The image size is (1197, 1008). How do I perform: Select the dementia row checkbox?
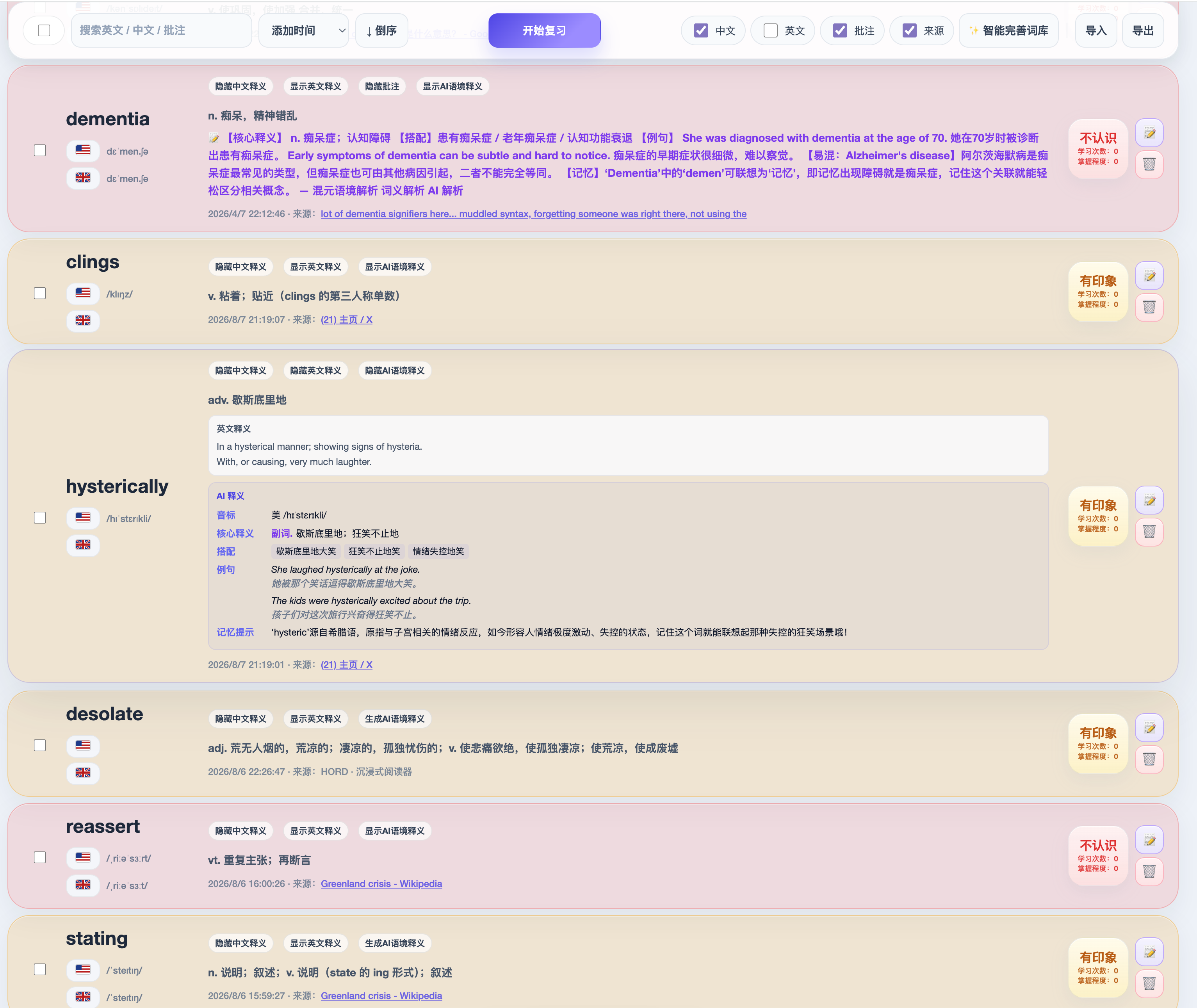point(40,150)
